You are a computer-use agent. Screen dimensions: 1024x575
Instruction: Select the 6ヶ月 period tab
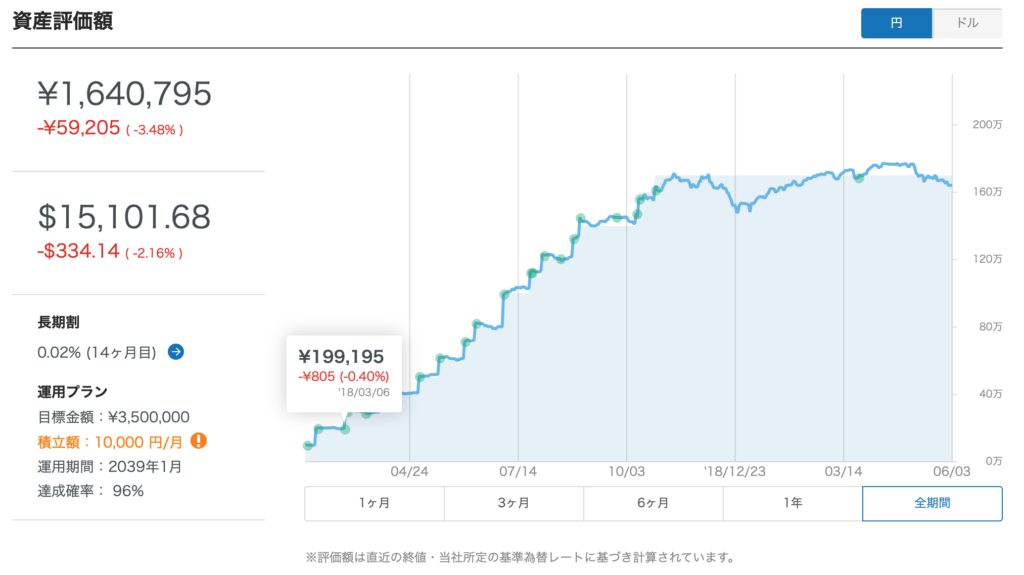[653, 503]
